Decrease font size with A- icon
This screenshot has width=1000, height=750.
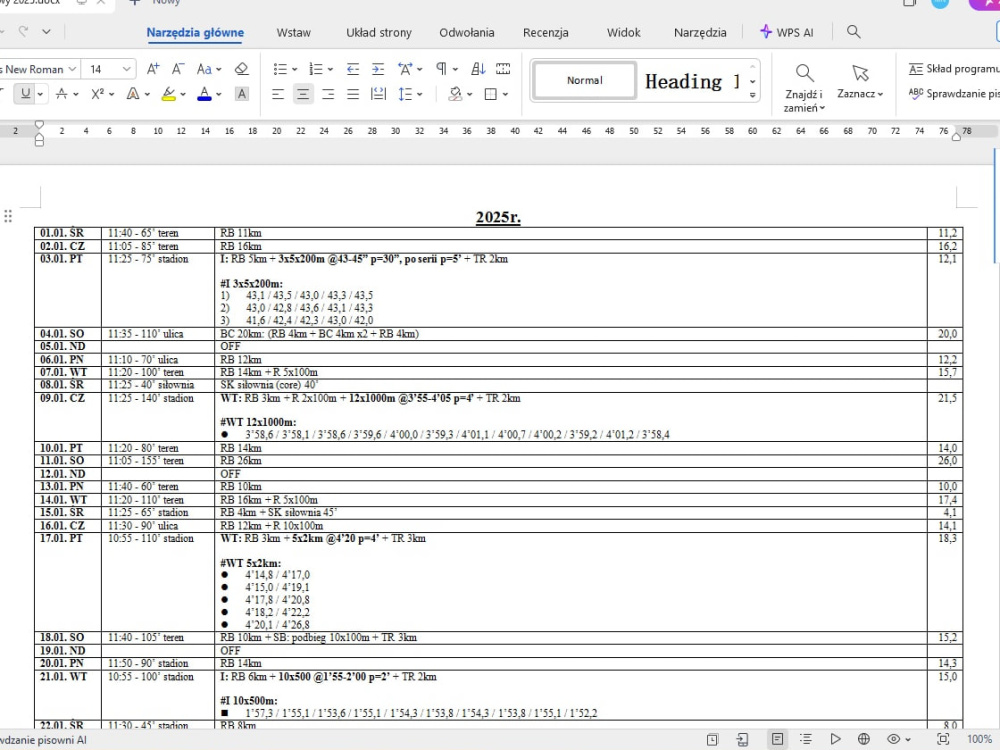(x=178, y=69)
